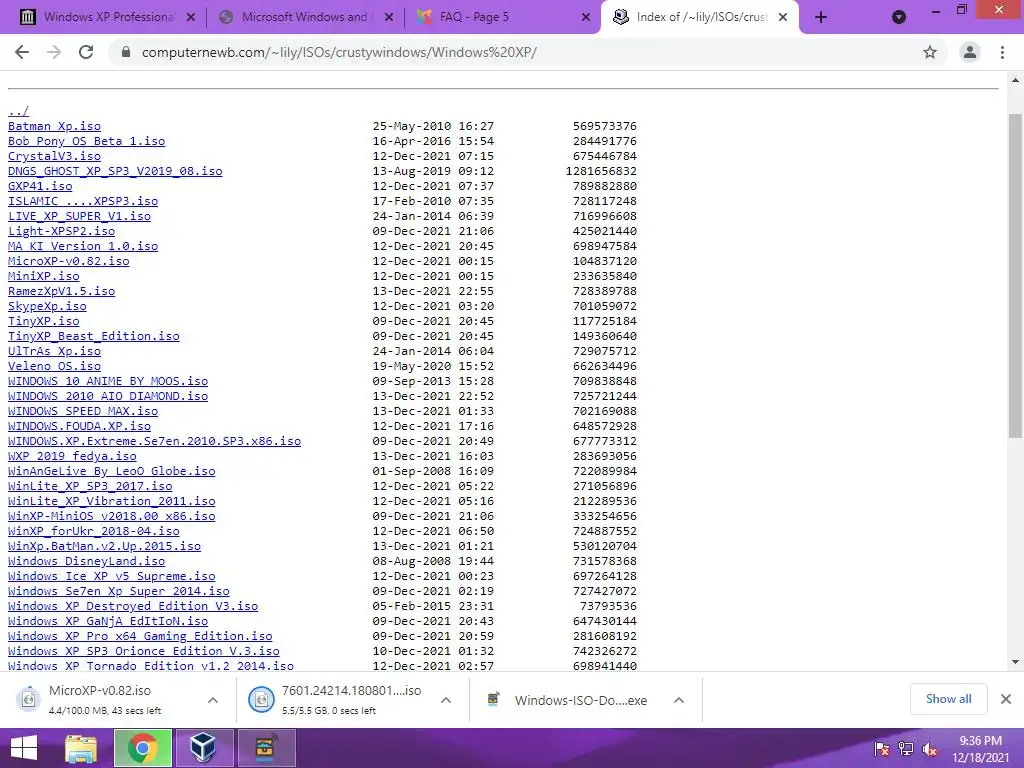Open the taskbar clock showing 9:36 PM
1024x768 pixels.
tap(980, 749)
